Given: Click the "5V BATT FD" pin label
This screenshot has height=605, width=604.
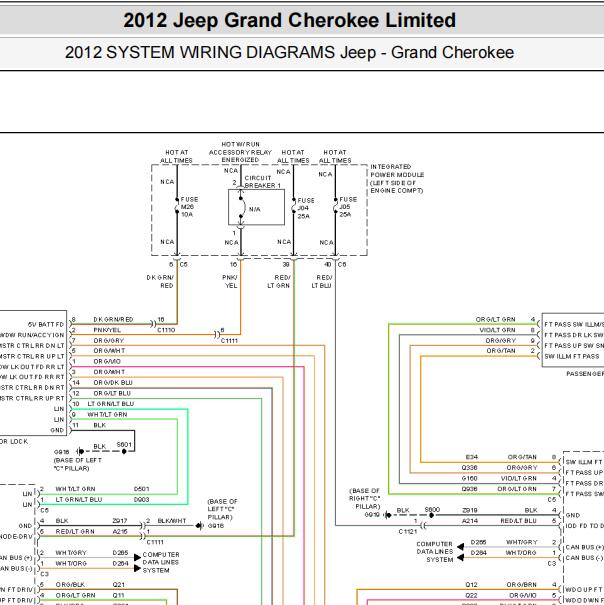Looking at the screenshot, I should pos(46,325).
